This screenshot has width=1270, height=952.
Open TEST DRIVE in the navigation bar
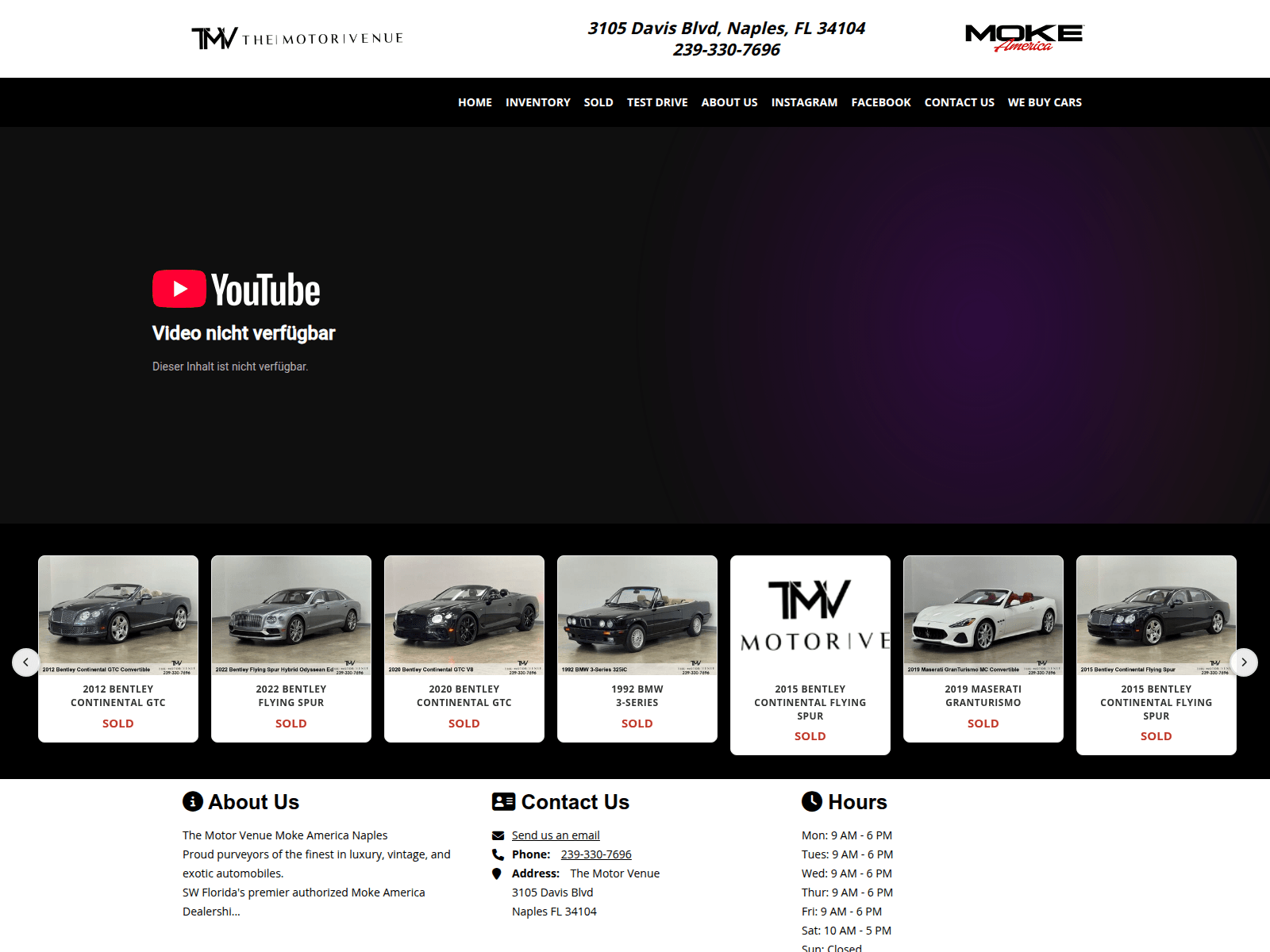(x=657, y=102)
